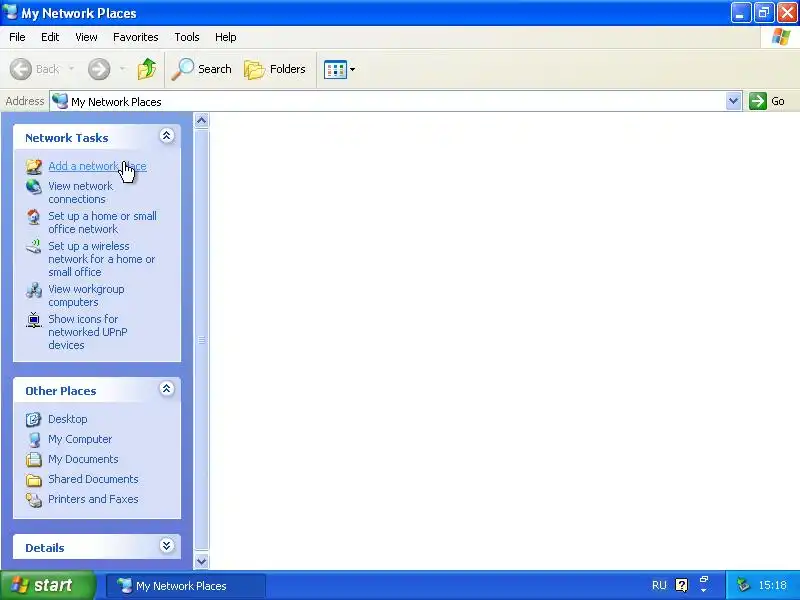Click the My Network Places title bar icon
The width and height of the screenshot is (800, 600).
coord(9,12)
